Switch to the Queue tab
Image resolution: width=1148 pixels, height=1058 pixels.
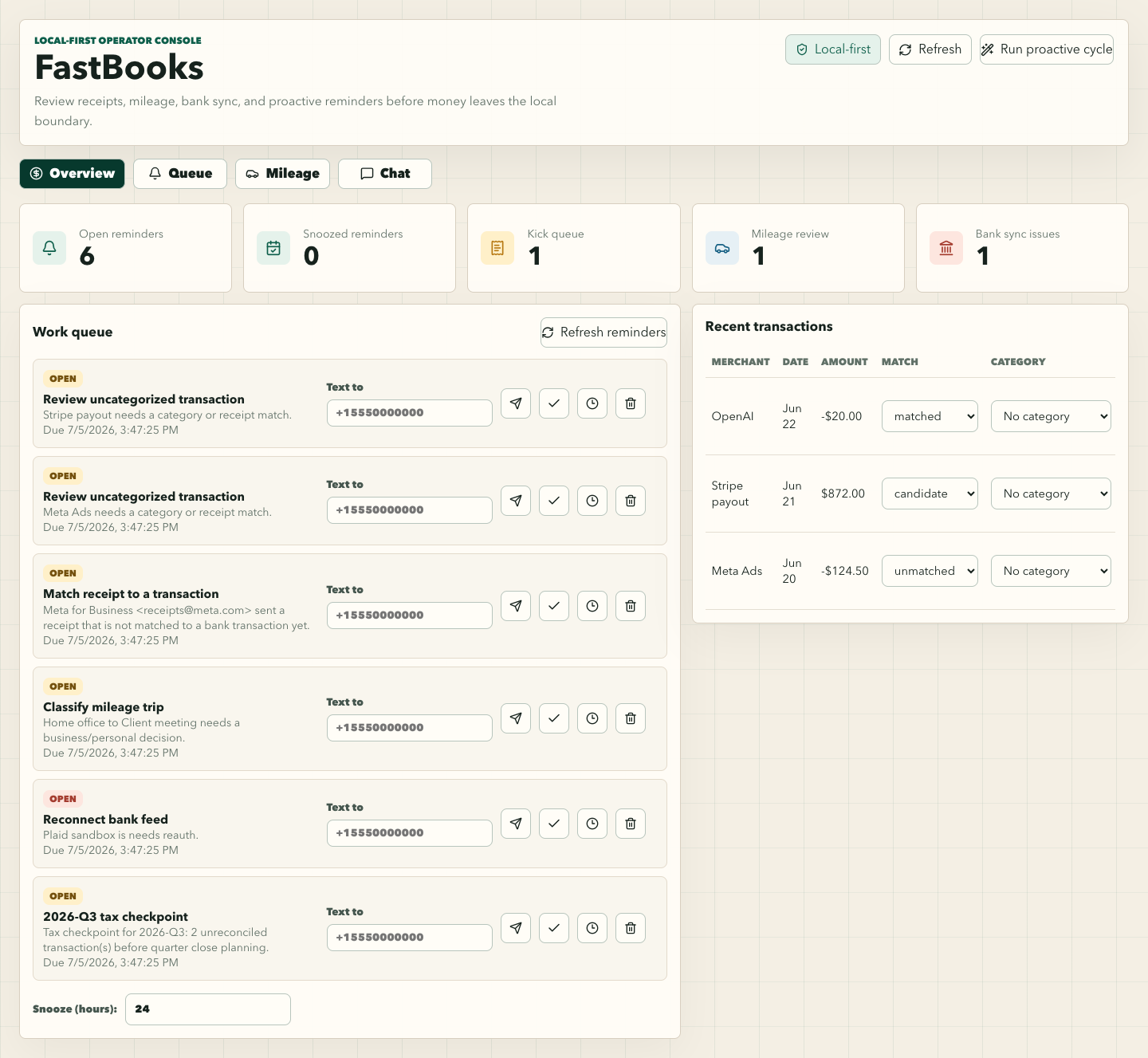click(x=180, y=174)
